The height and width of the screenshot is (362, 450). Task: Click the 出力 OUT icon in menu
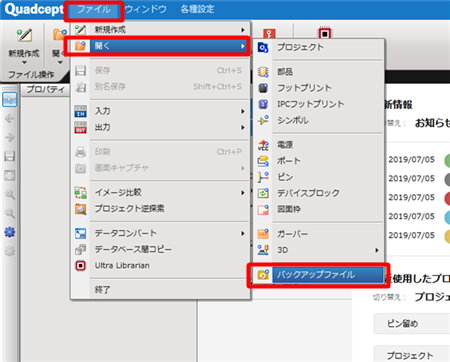(x=80, y=127)
